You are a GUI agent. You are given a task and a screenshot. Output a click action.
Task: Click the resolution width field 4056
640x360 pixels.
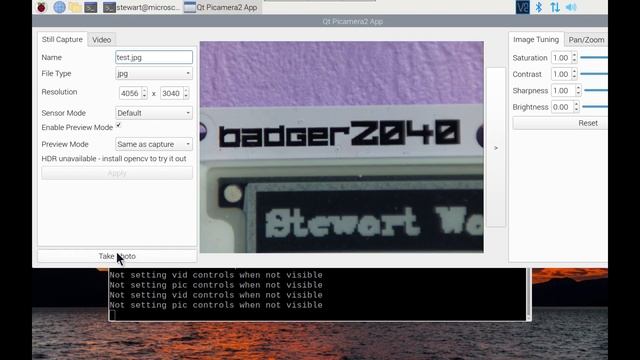coord(130,93)
